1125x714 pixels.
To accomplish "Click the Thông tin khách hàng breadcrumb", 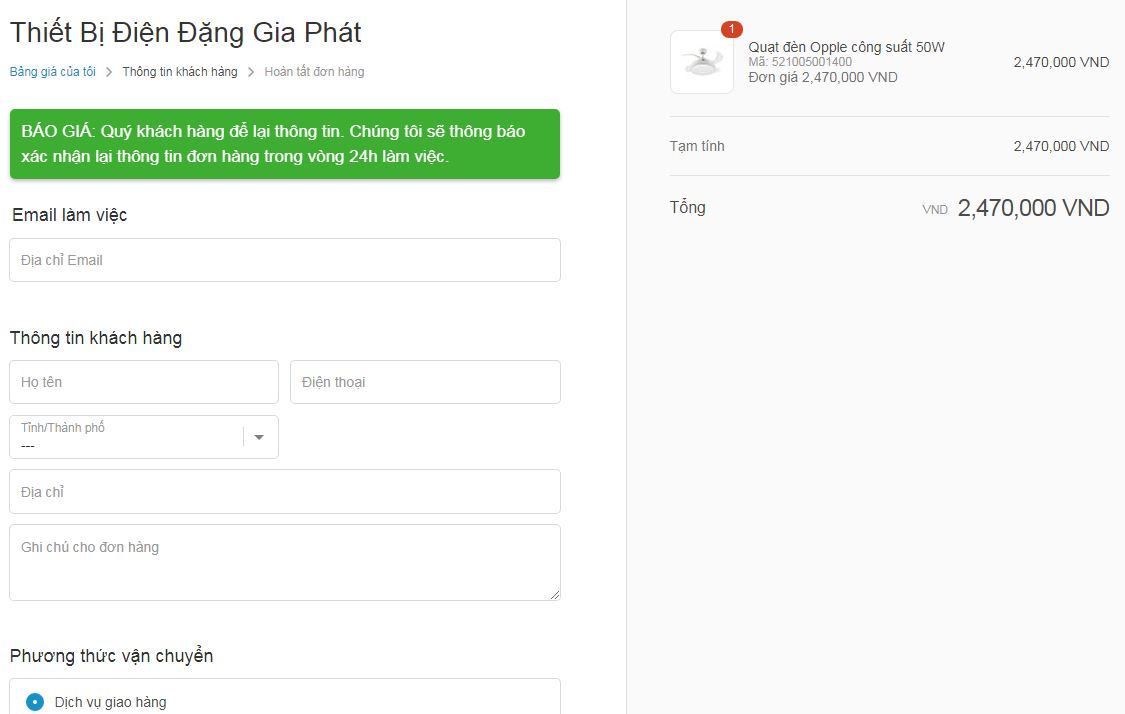I will [x=179, y=72].
